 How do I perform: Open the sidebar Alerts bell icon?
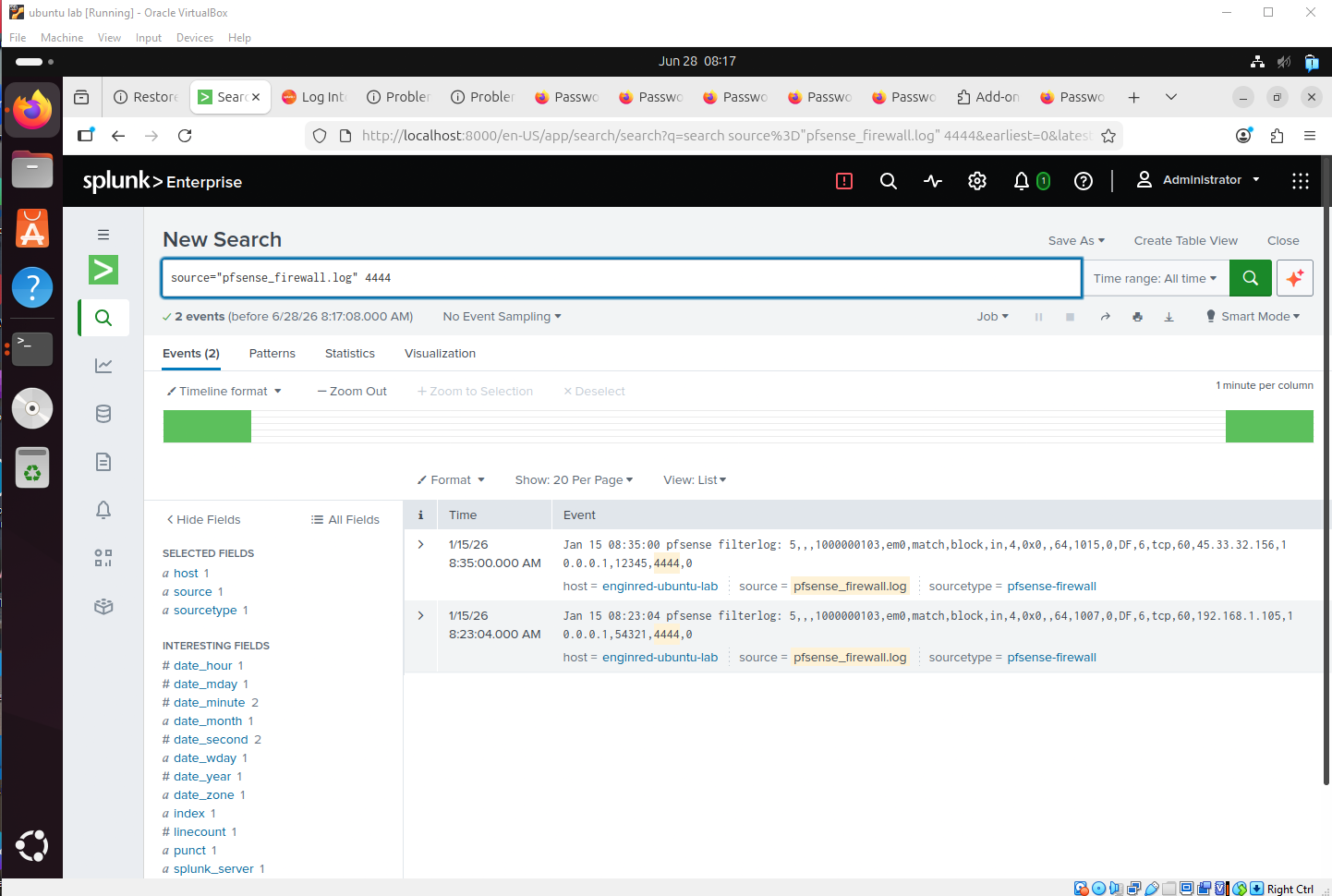[103, 510]
